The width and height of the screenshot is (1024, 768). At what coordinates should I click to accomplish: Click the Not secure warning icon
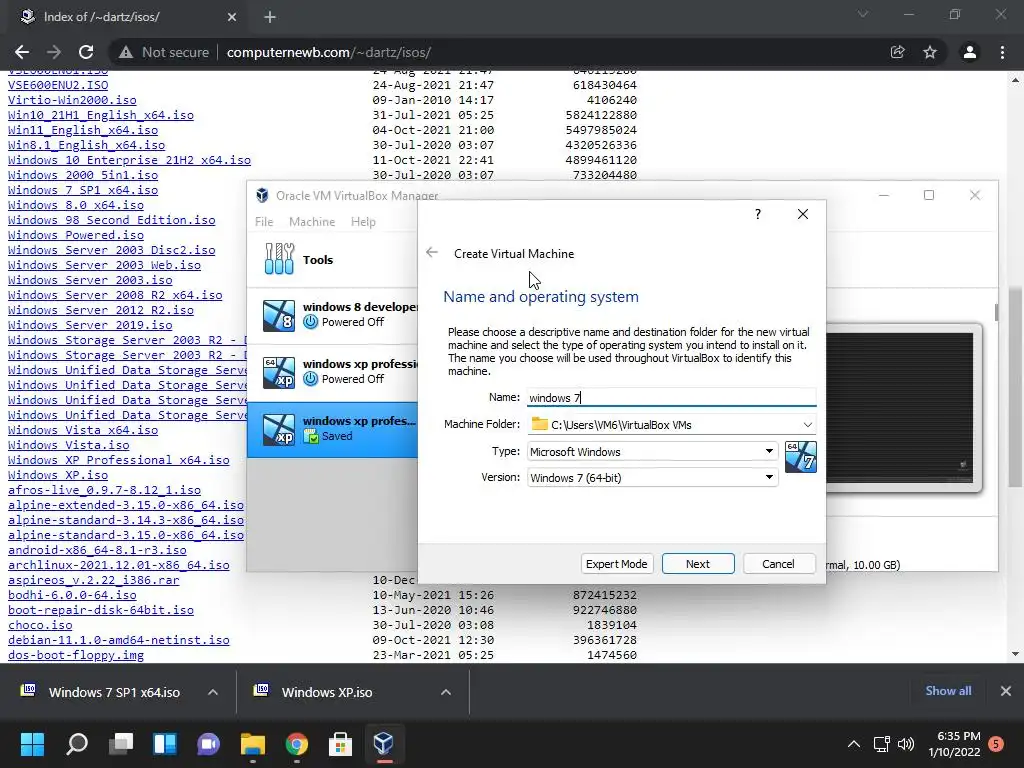(126, 52)
